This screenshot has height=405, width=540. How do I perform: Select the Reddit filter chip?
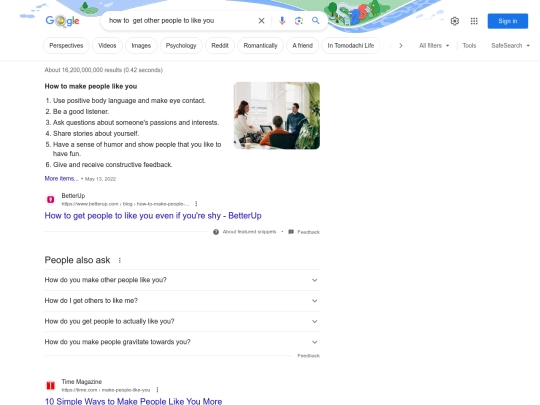[220, 45]
